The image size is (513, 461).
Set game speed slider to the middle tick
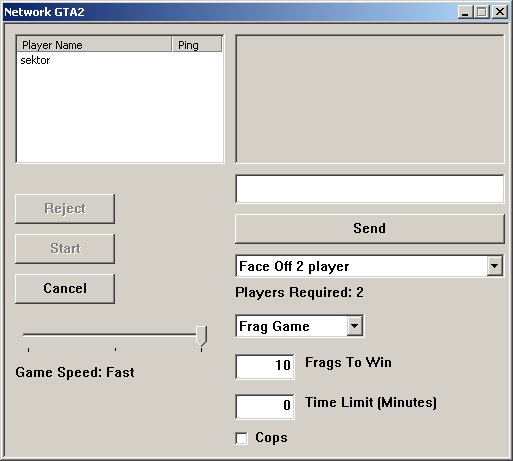pyautogui.click(x=115, y=335)
